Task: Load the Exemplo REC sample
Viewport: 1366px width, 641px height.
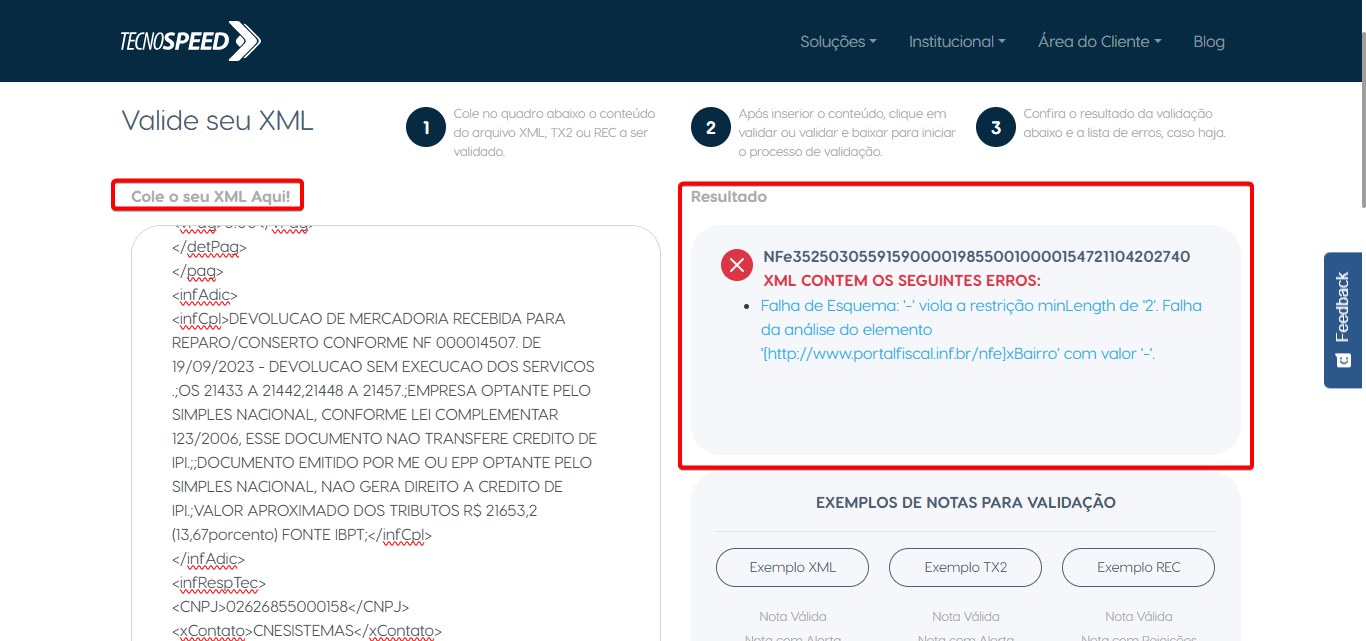Action: [1138, 567]
